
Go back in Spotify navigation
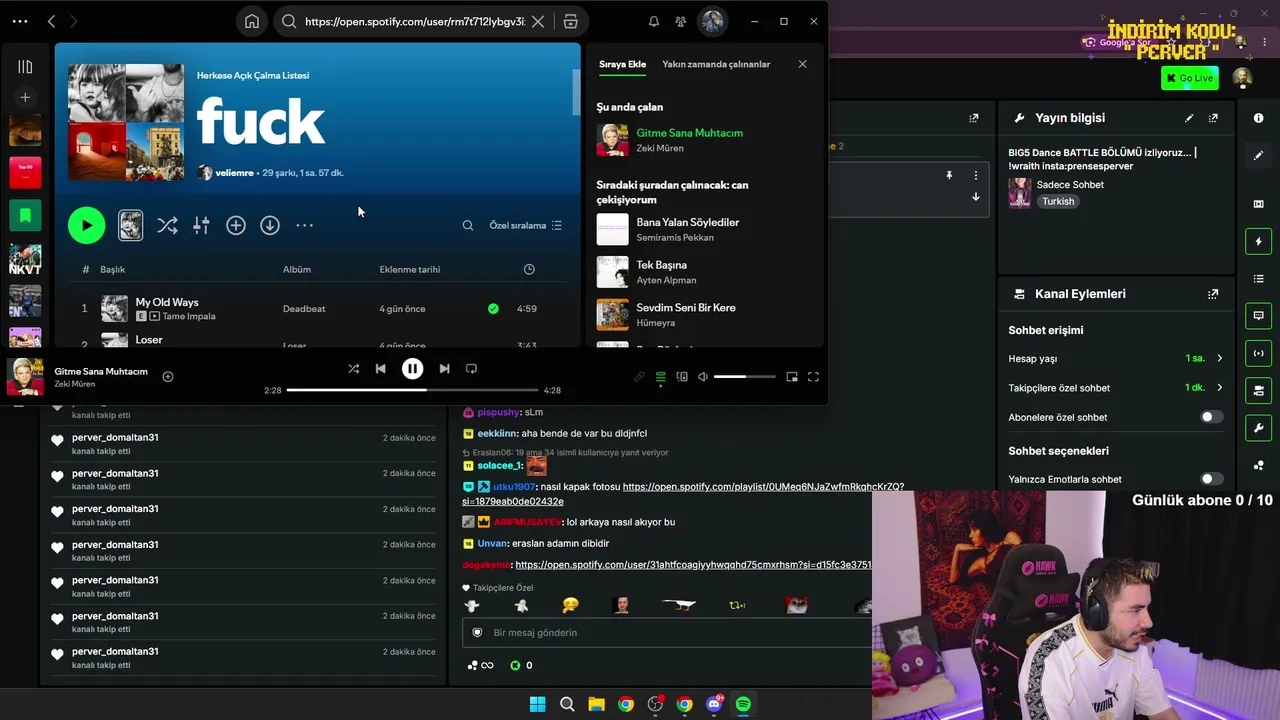click(51, 21)
